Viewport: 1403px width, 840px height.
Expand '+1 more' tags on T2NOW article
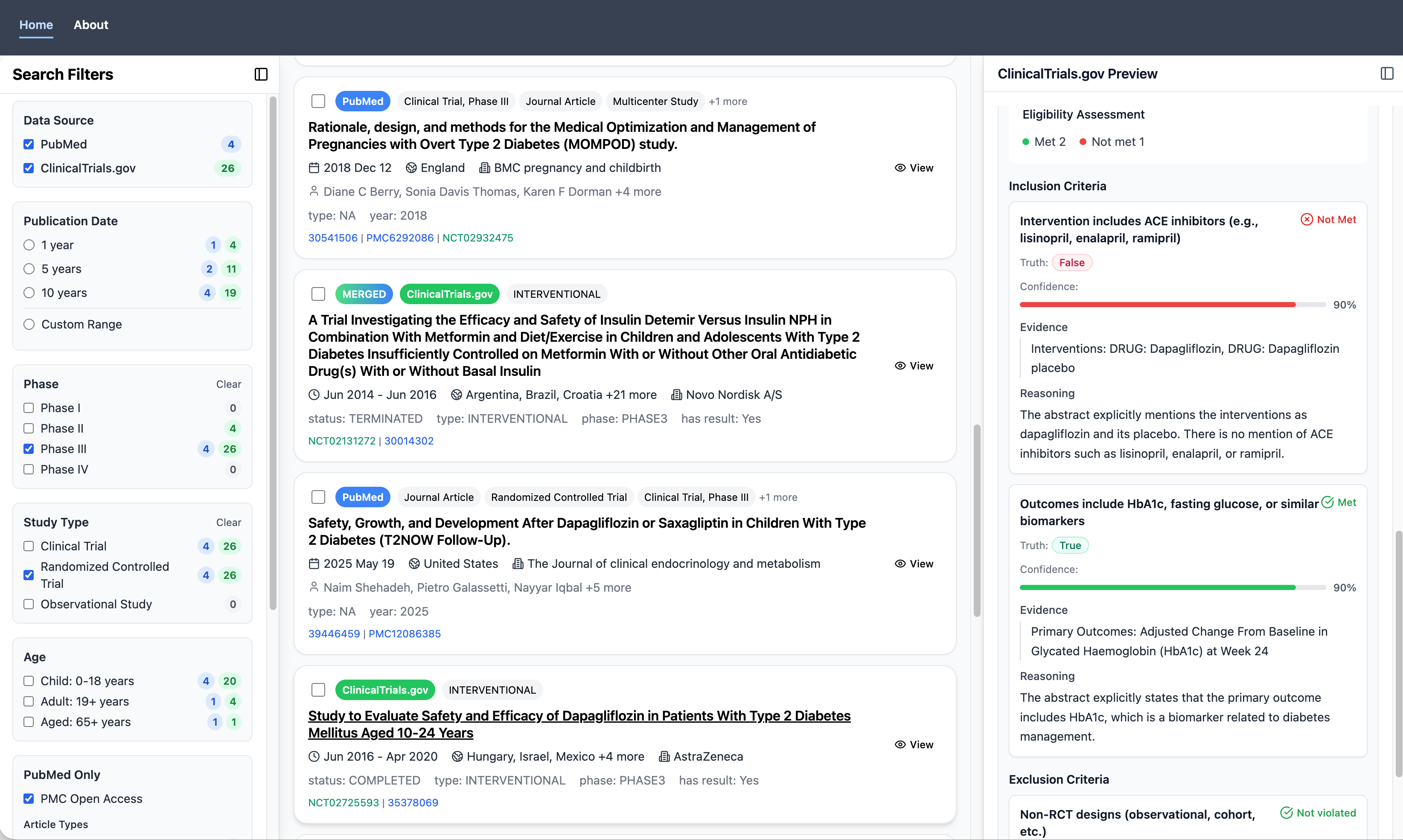tap(778, 497)
